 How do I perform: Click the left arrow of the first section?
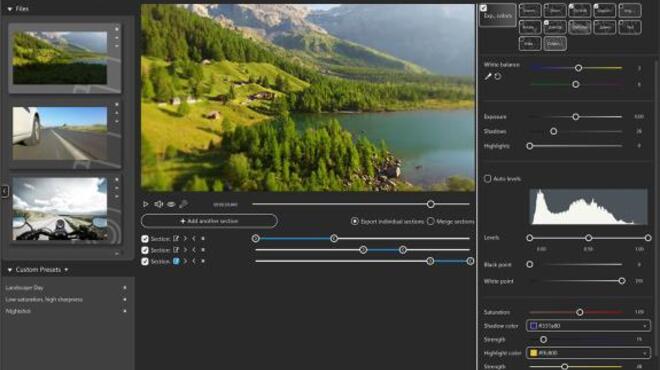point(194,239)
